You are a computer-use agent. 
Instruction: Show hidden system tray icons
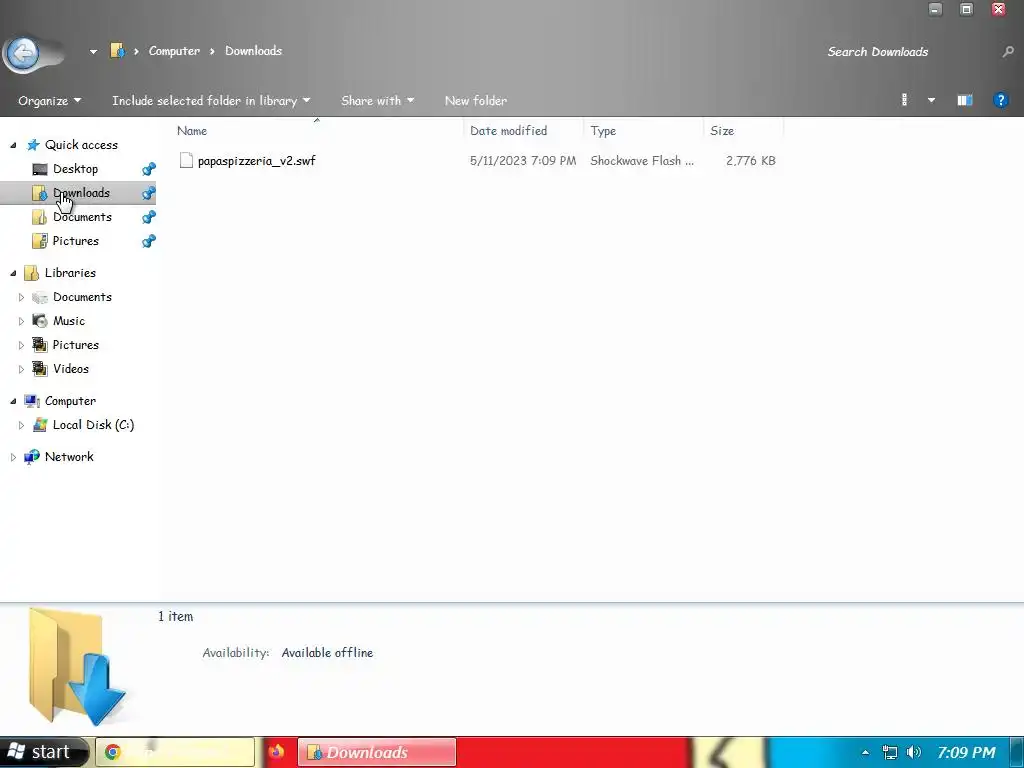pyautogui.click(x=865, y=753)
